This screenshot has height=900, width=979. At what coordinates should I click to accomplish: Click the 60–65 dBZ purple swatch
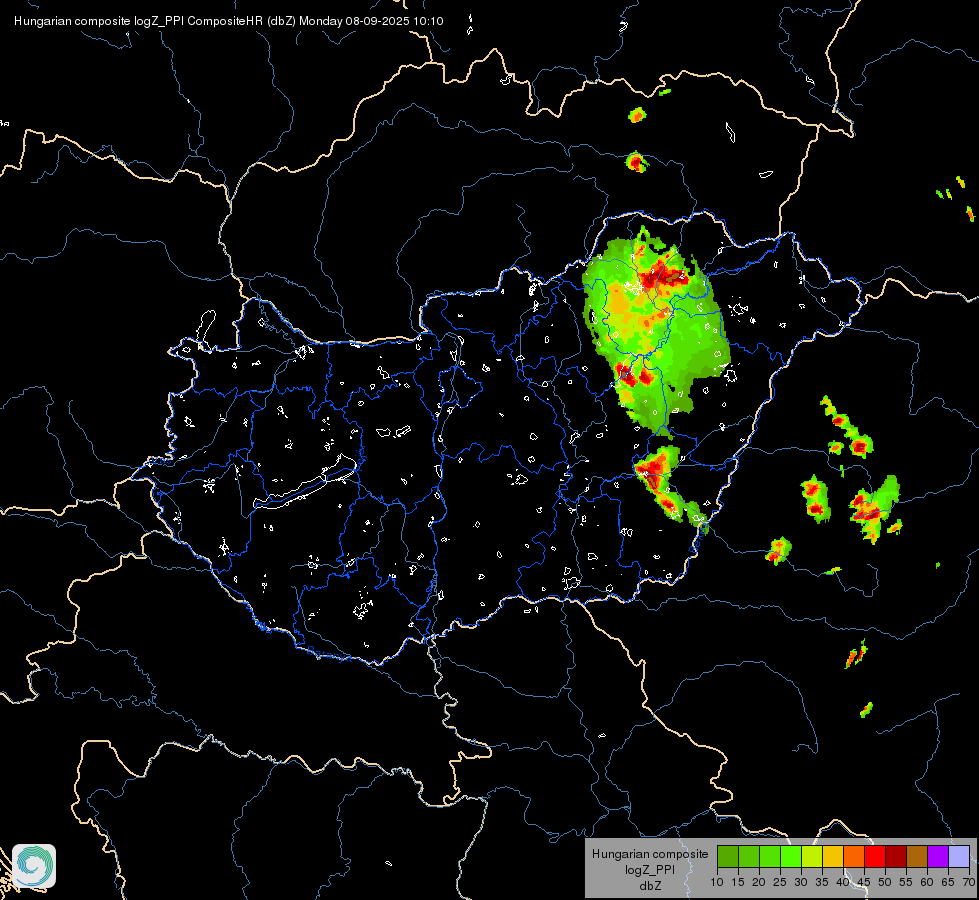pyautogui.click(x=938, y=856)
